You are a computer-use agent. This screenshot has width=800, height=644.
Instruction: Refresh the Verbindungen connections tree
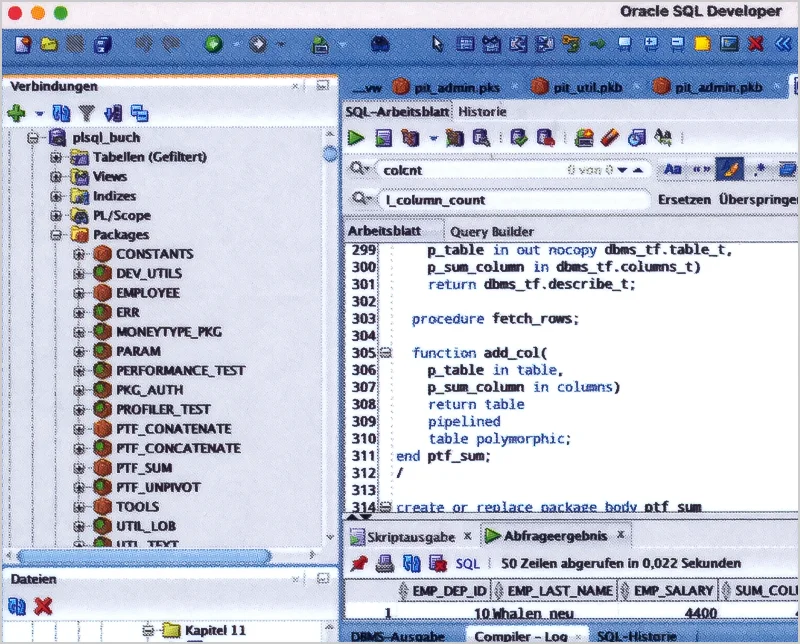tap(61, 113)
